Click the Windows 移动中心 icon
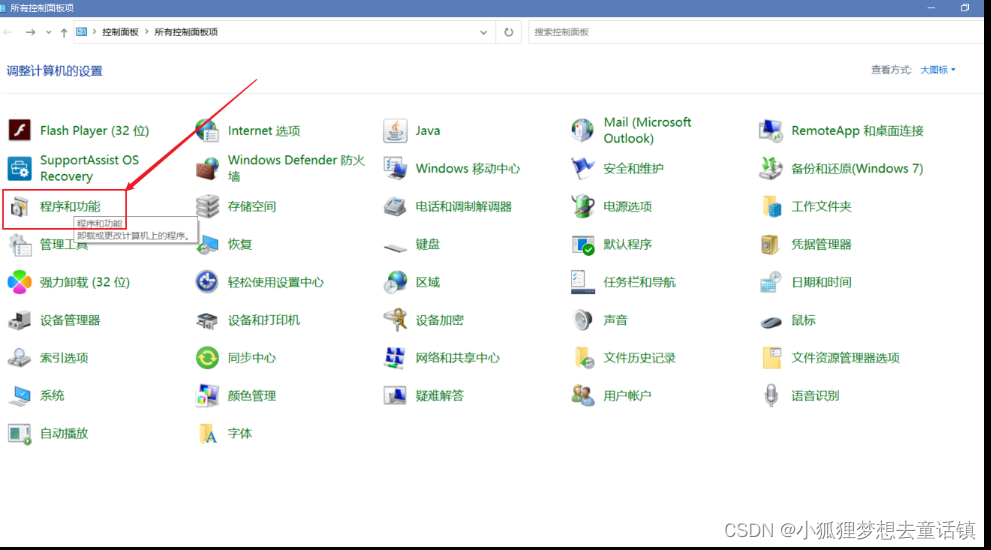The image size is (991, 550). coord(395,168)
